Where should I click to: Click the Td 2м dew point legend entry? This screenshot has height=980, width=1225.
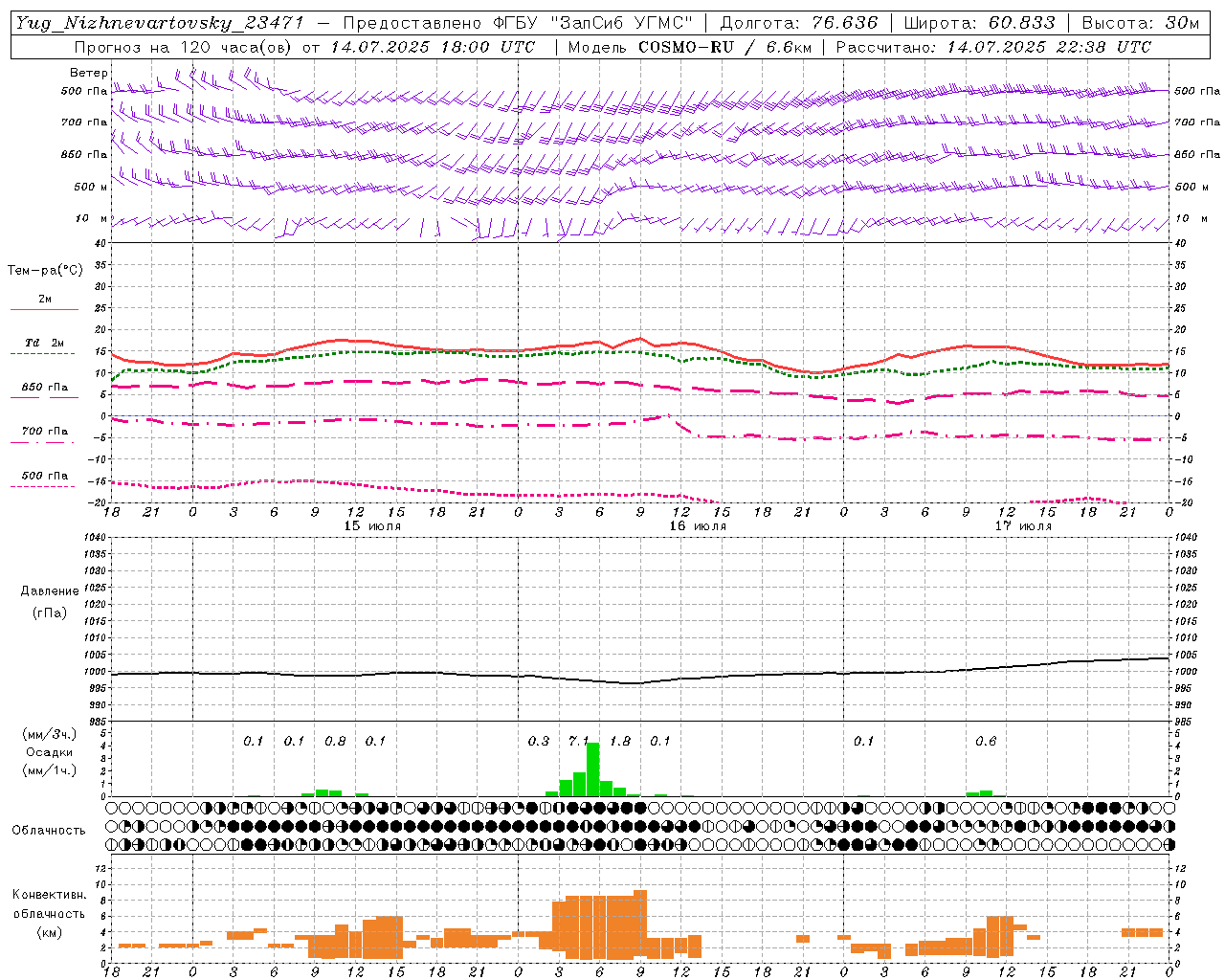tap(45, 343)
